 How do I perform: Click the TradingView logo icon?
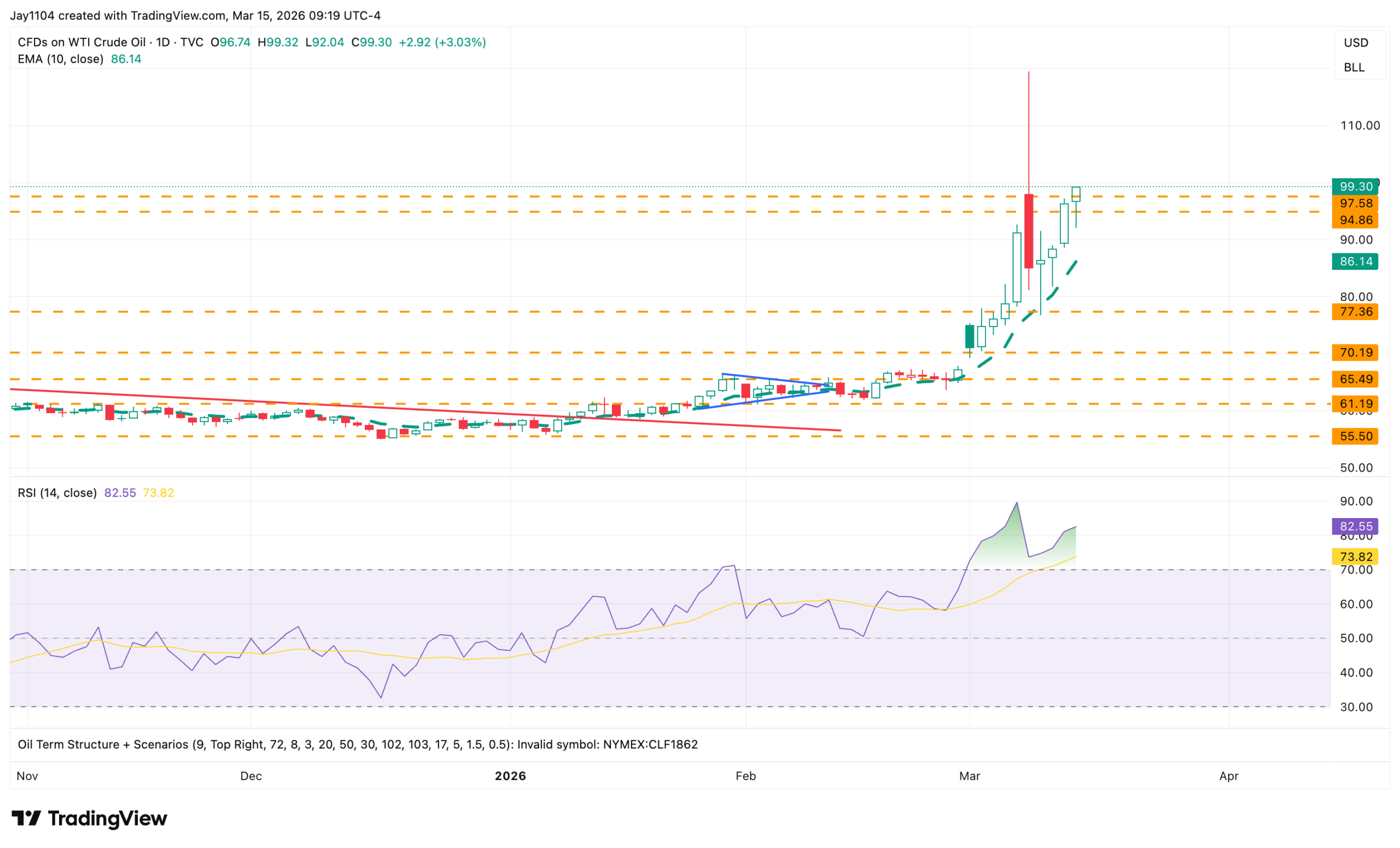26,818
